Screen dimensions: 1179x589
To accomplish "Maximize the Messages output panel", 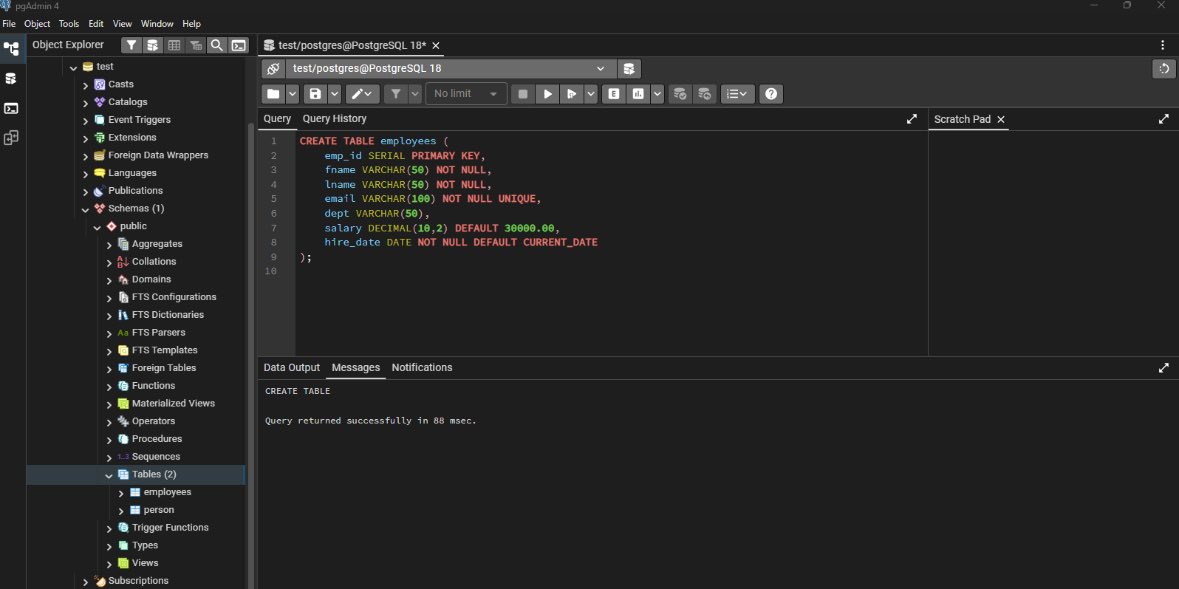I will point(1164,368).
